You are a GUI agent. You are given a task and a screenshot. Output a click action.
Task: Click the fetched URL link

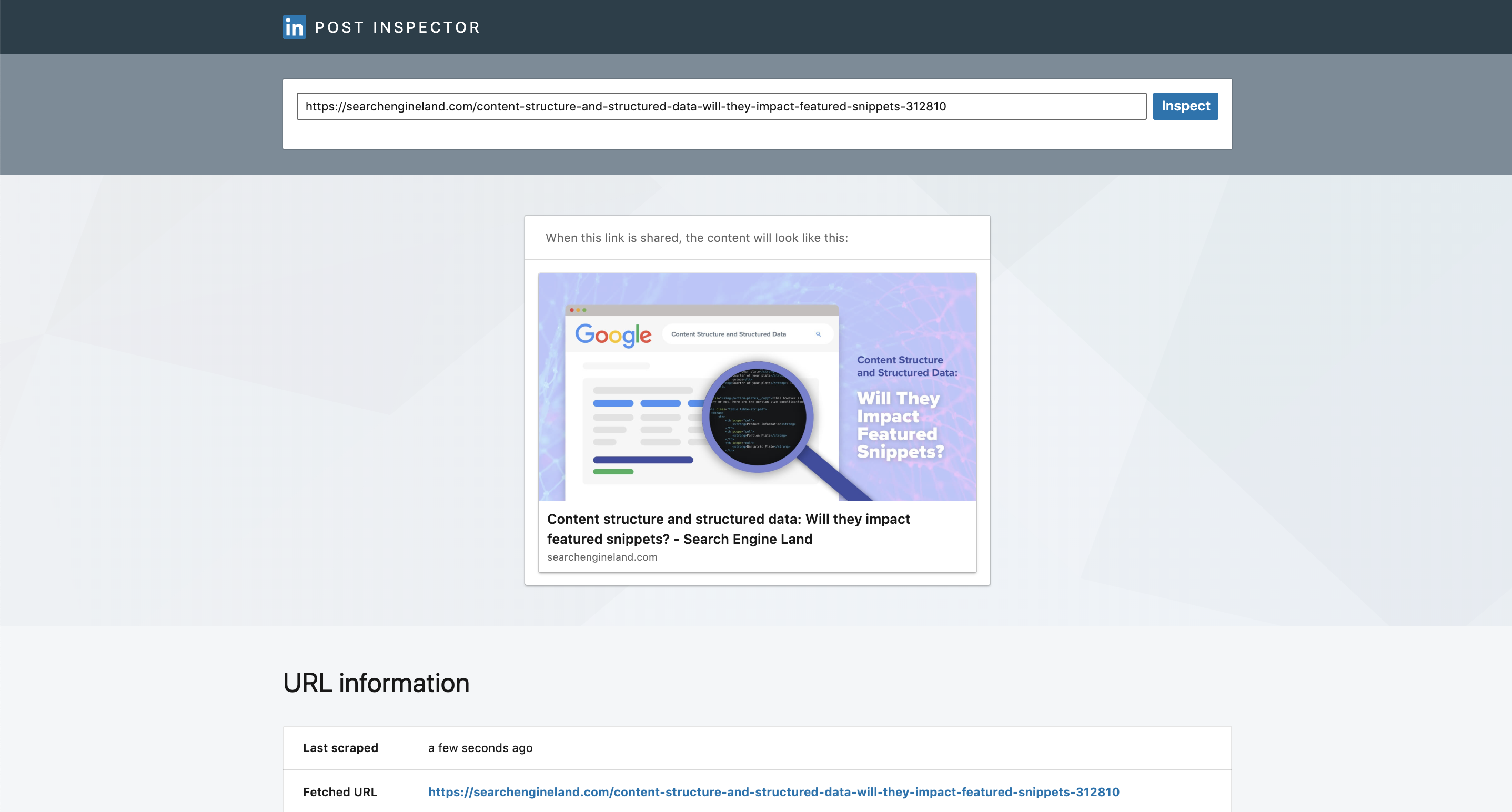click(x=775, y=791)
